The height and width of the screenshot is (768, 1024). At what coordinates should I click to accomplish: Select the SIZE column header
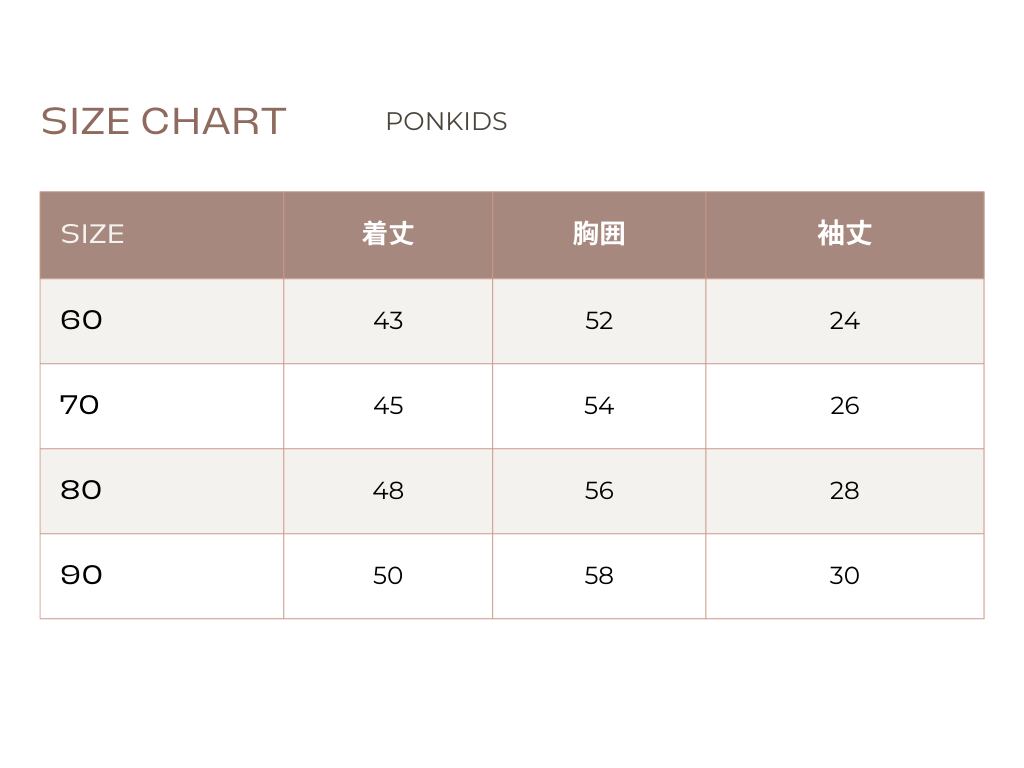(93, 234)
